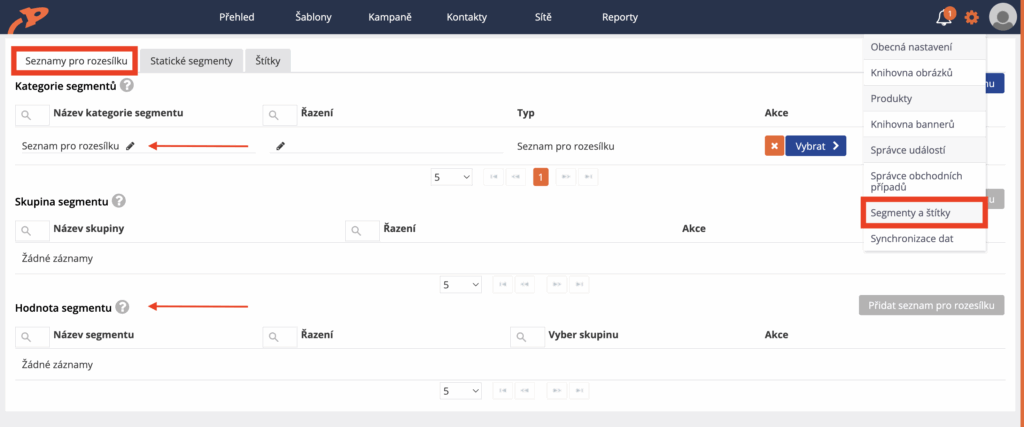Click Přidat seznam pro rozesílku button
This screenshot has height=427, width=1024.
(x=930, y=306)
